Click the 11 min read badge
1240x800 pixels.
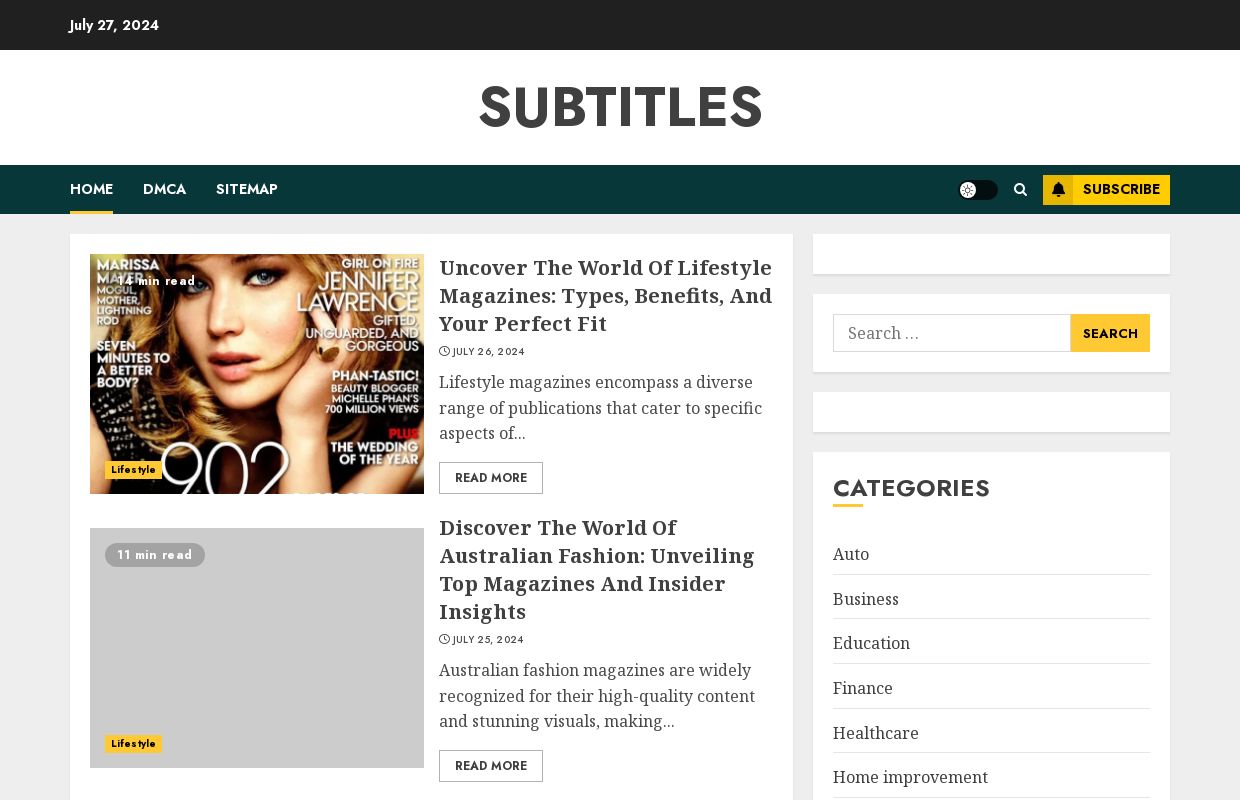tap(155, 555)
